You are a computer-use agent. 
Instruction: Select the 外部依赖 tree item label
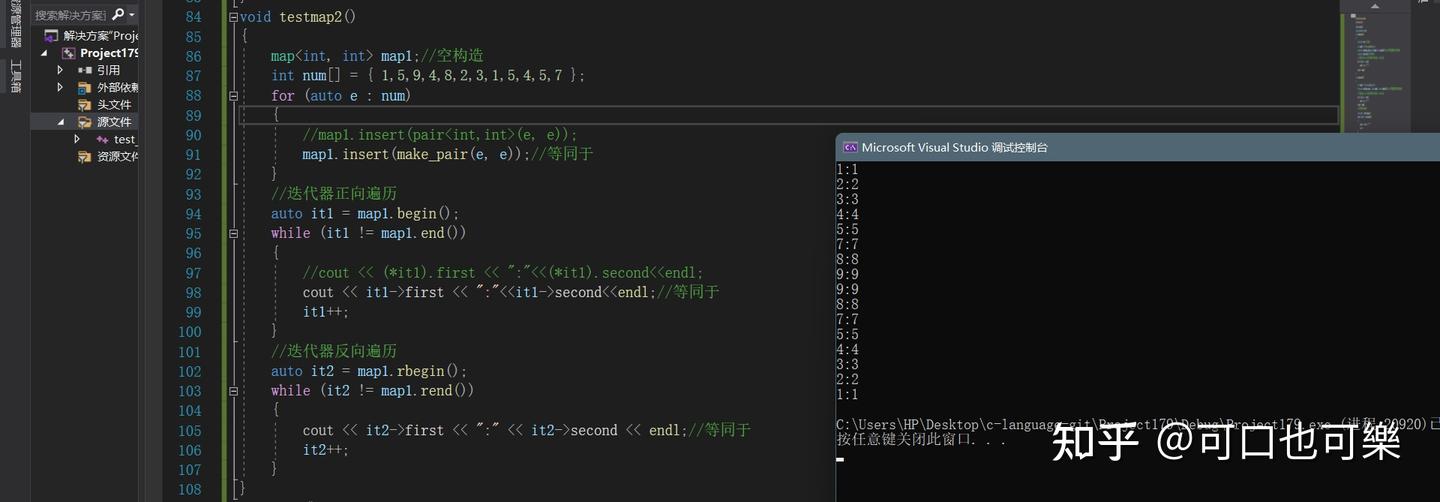click(x=118, y=87)
